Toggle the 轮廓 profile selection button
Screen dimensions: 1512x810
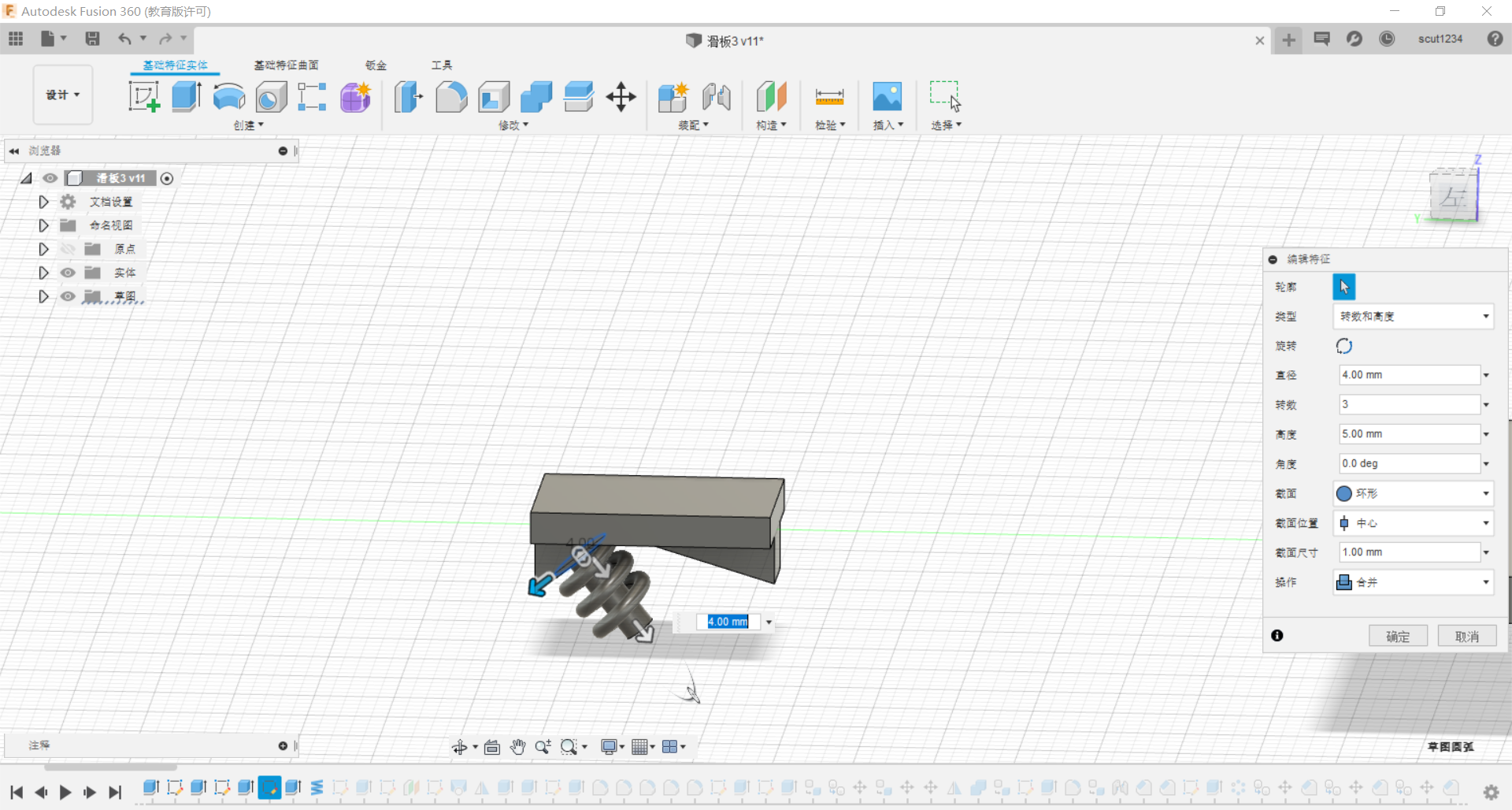(x=1343, y=287)
